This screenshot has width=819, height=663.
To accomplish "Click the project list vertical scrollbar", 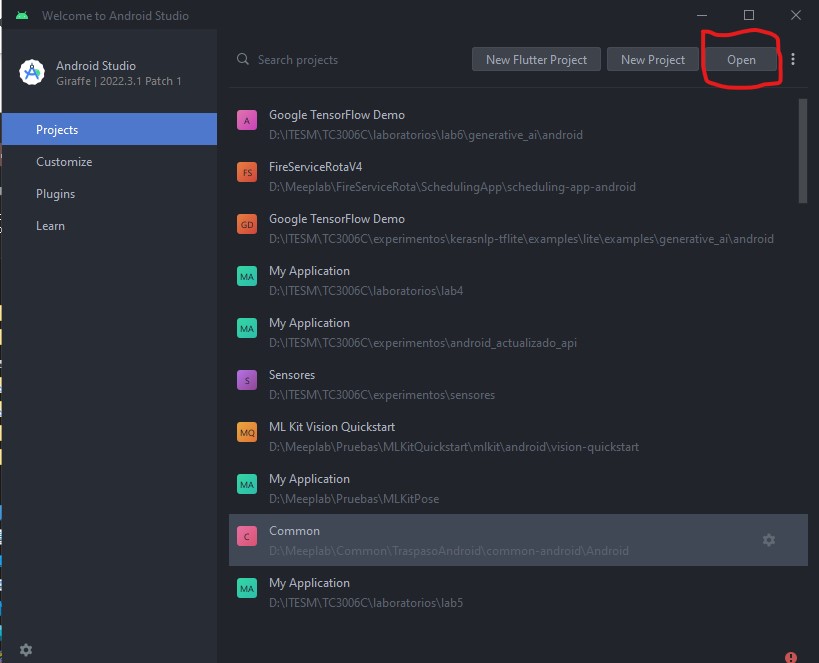I will click(x=803, y=150).
